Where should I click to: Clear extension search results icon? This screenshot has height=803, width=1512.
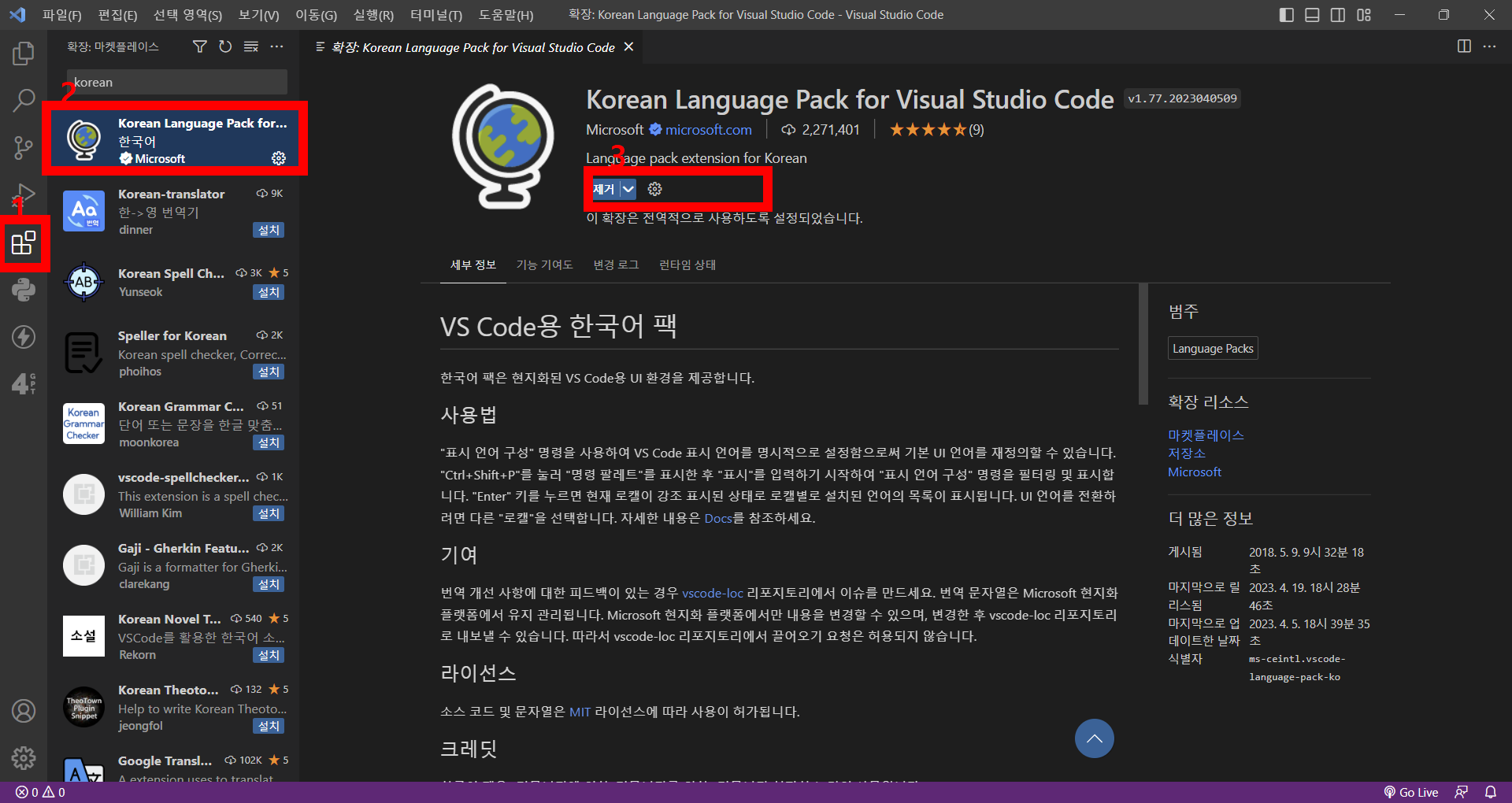pyautogui.click(x=251, y=47)
